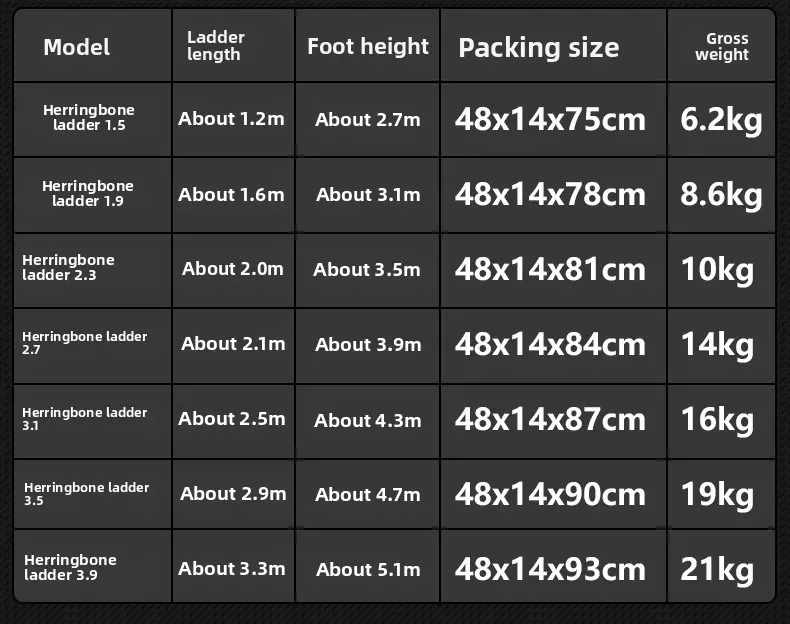Image resolution: width=790 pixels, height=624 pixels.
Task: Select the Foot height header cell
Action: (367, 45)
